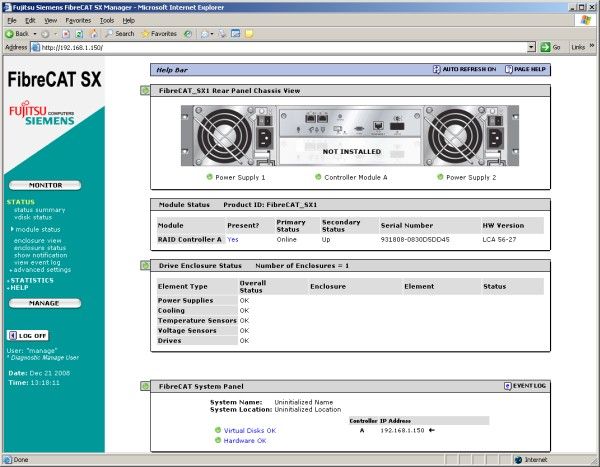This screenshot has width=600, height=467.
Task: Open Favorites in the browser toolbar
Action: [x=159, y=34]
